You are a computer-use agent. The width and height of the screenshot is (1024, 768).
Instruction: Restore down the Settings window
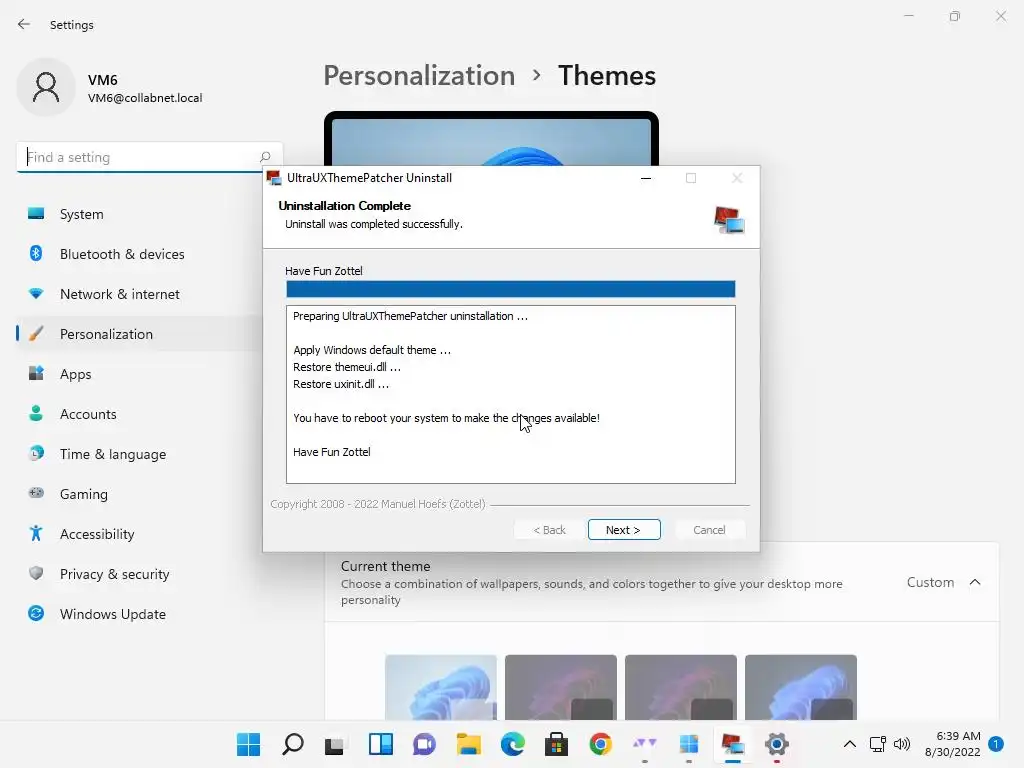(955, 16)
